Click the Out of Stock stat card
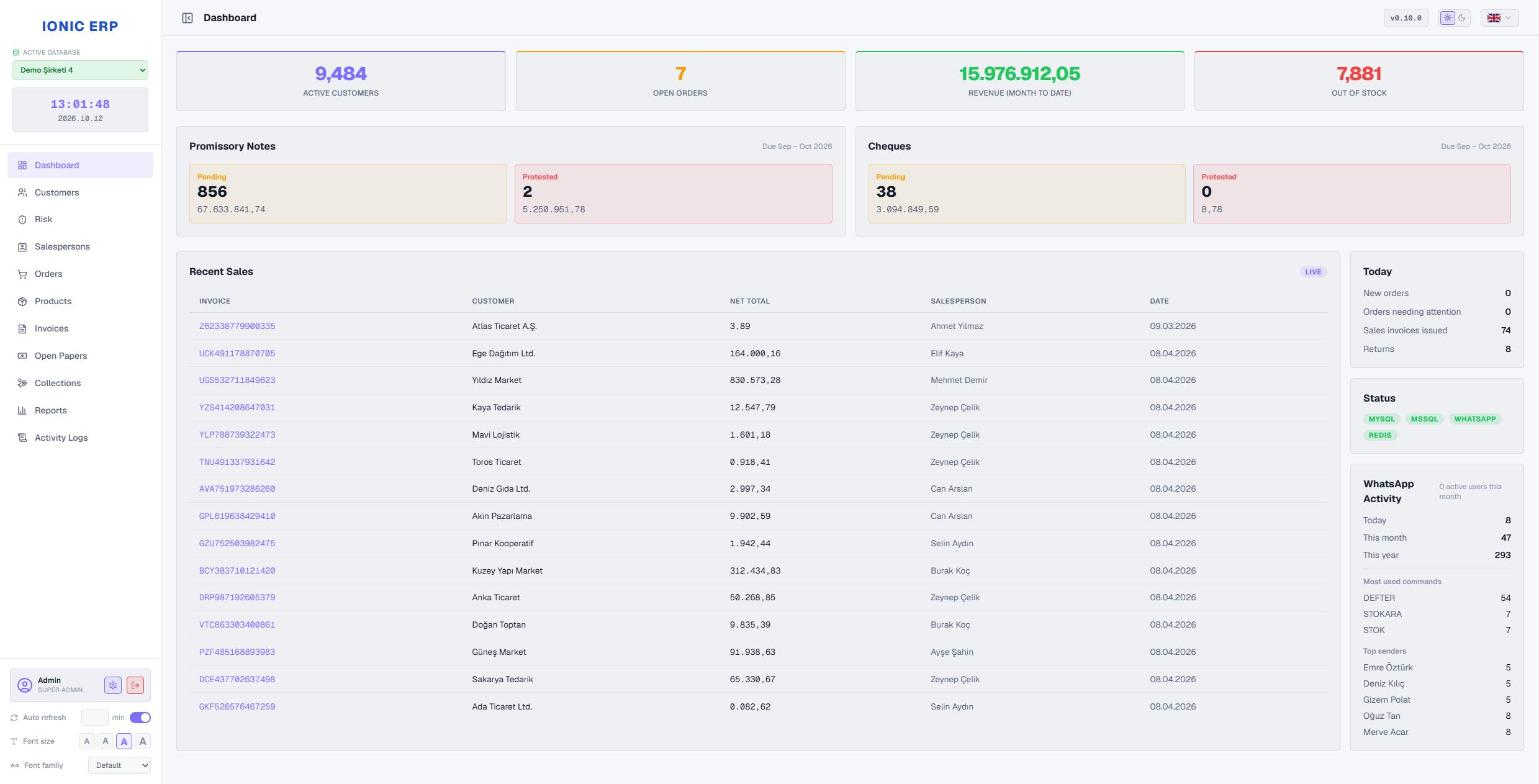Image resolution: width=1539 pixels, height=784 pixels. coord(1359,80)
